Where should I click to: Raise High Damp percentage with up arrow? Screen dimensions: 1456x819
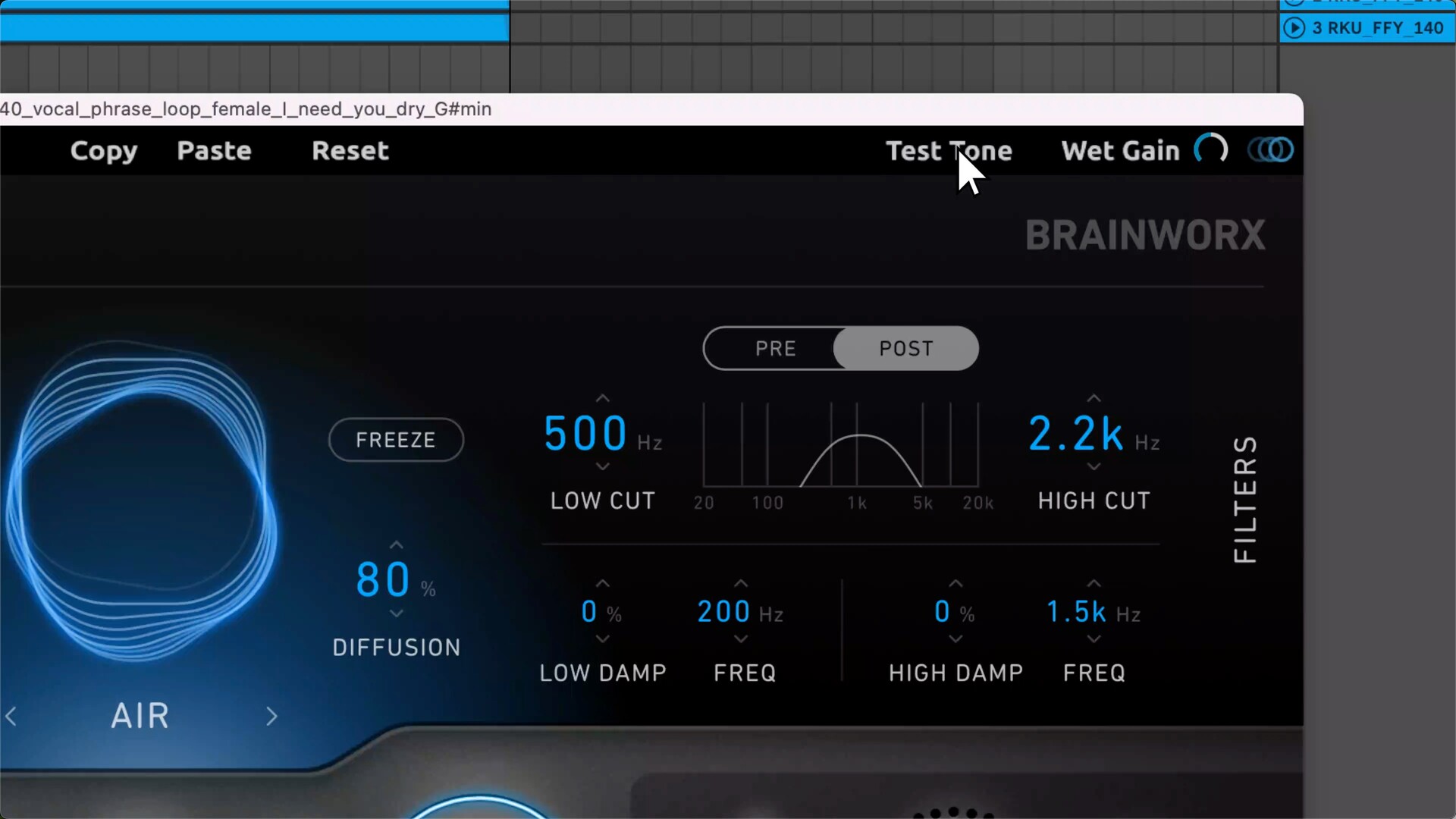pos(955,584)
